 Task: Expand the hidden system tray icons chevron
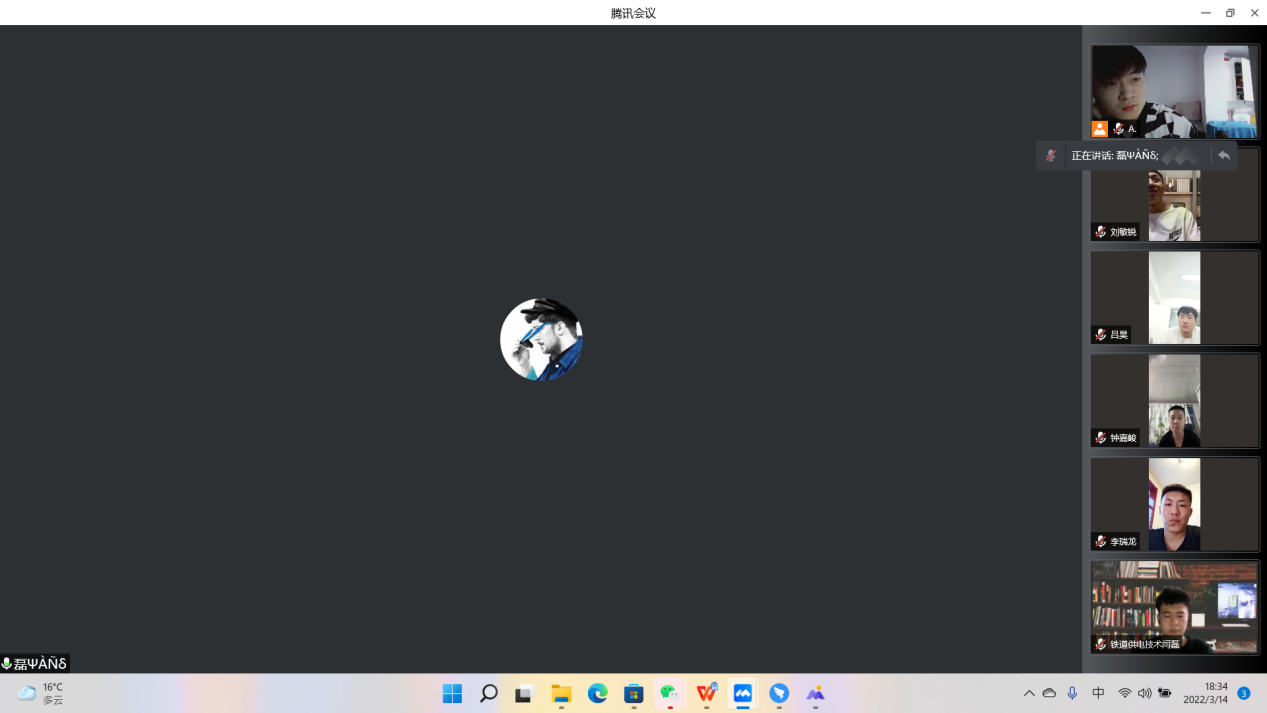coord(1029,693)
